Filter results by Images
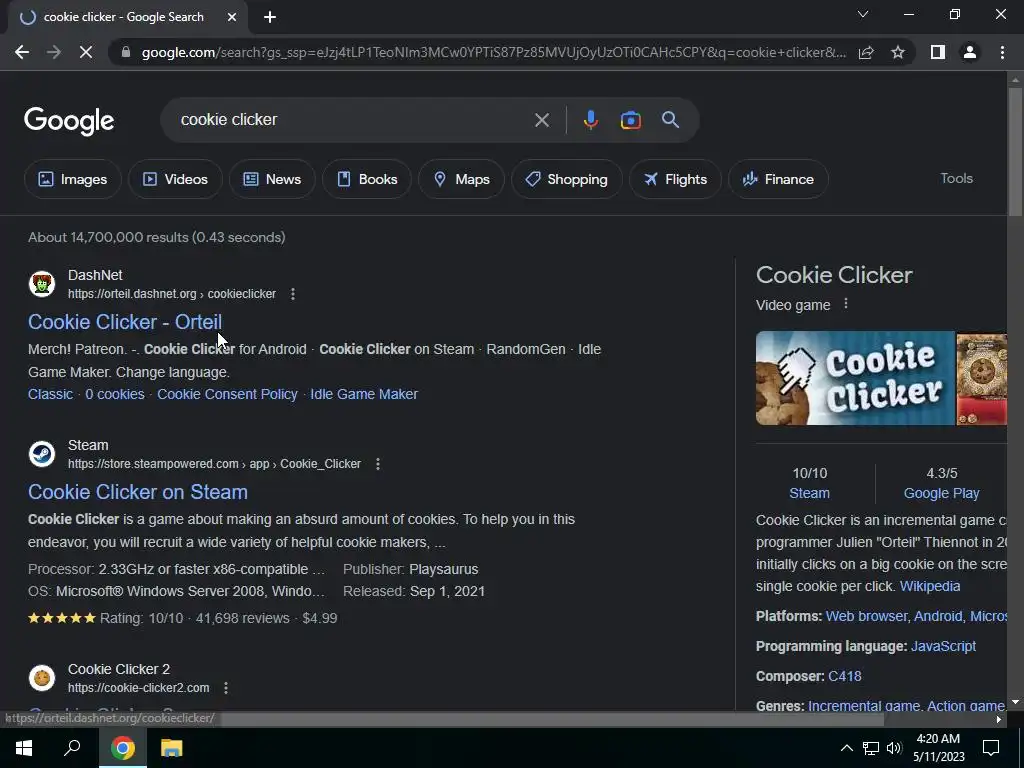The height and width of the screenshot is (768, 1024). [72, 179]
